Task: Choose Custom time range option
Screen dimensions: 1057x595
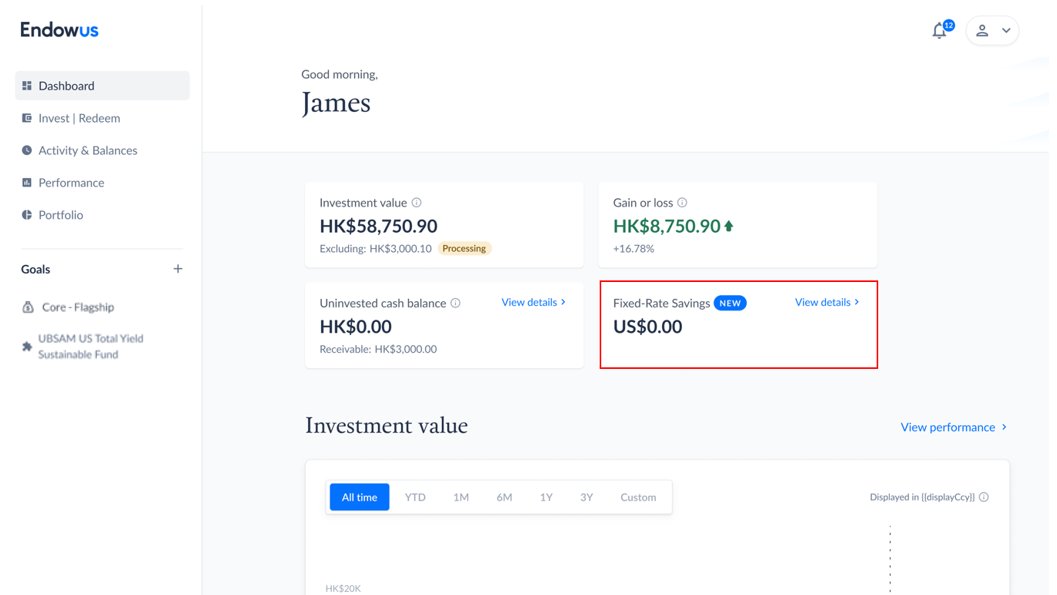Action: click(x=638, y=497)
